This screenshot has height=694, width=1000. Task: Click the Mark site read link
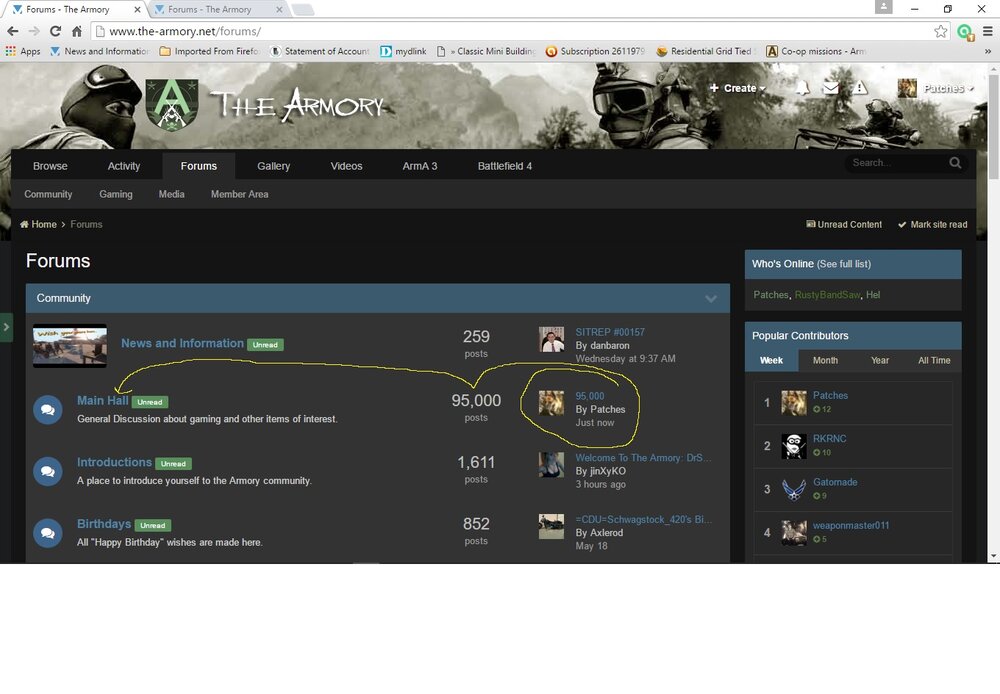(x=932, y=225)
